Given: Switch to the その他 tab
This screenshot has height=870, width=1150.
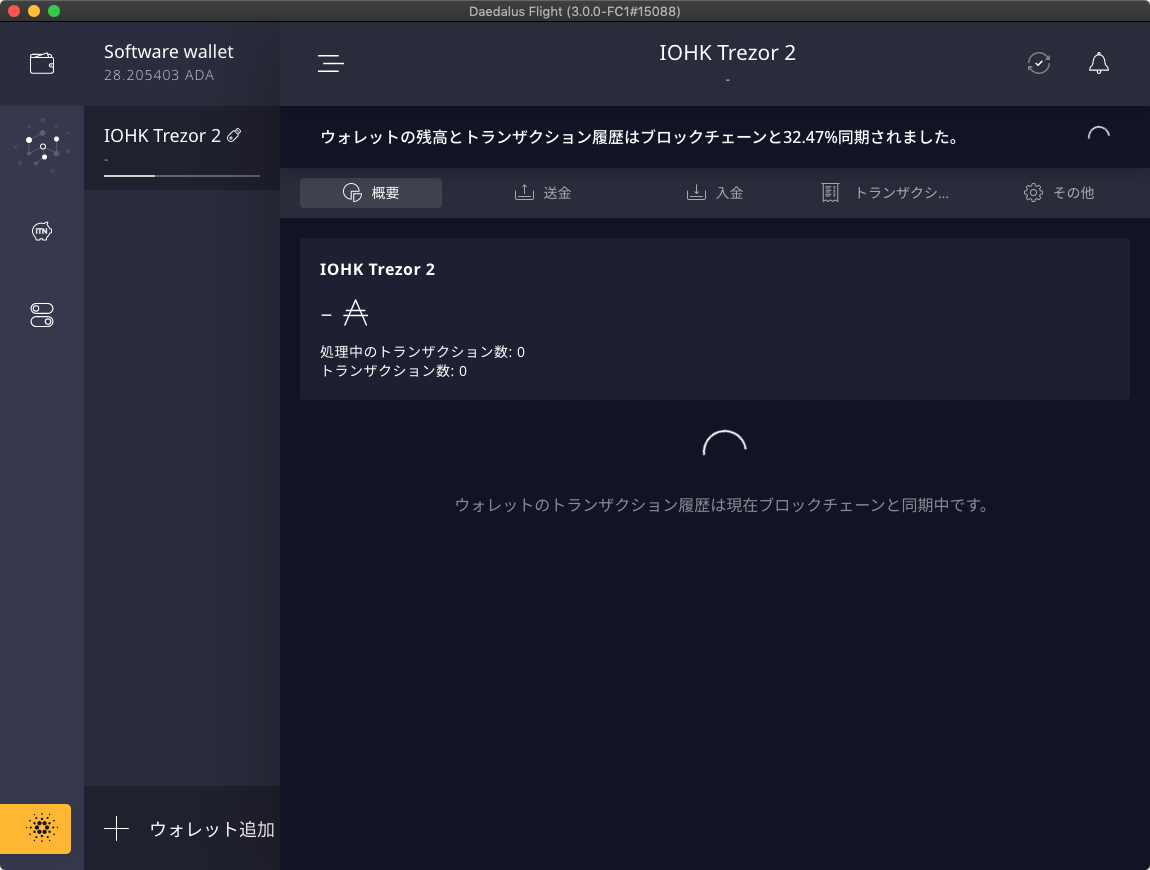Looking at the screenshot, I should click(x=1059, y=193).
